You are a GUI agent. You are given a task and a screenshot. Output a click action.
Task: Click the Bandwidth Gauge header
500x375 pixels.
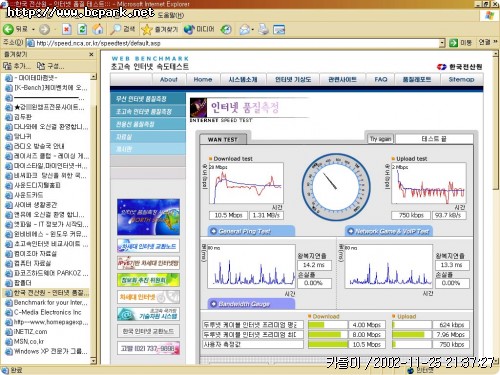[252, 304]
